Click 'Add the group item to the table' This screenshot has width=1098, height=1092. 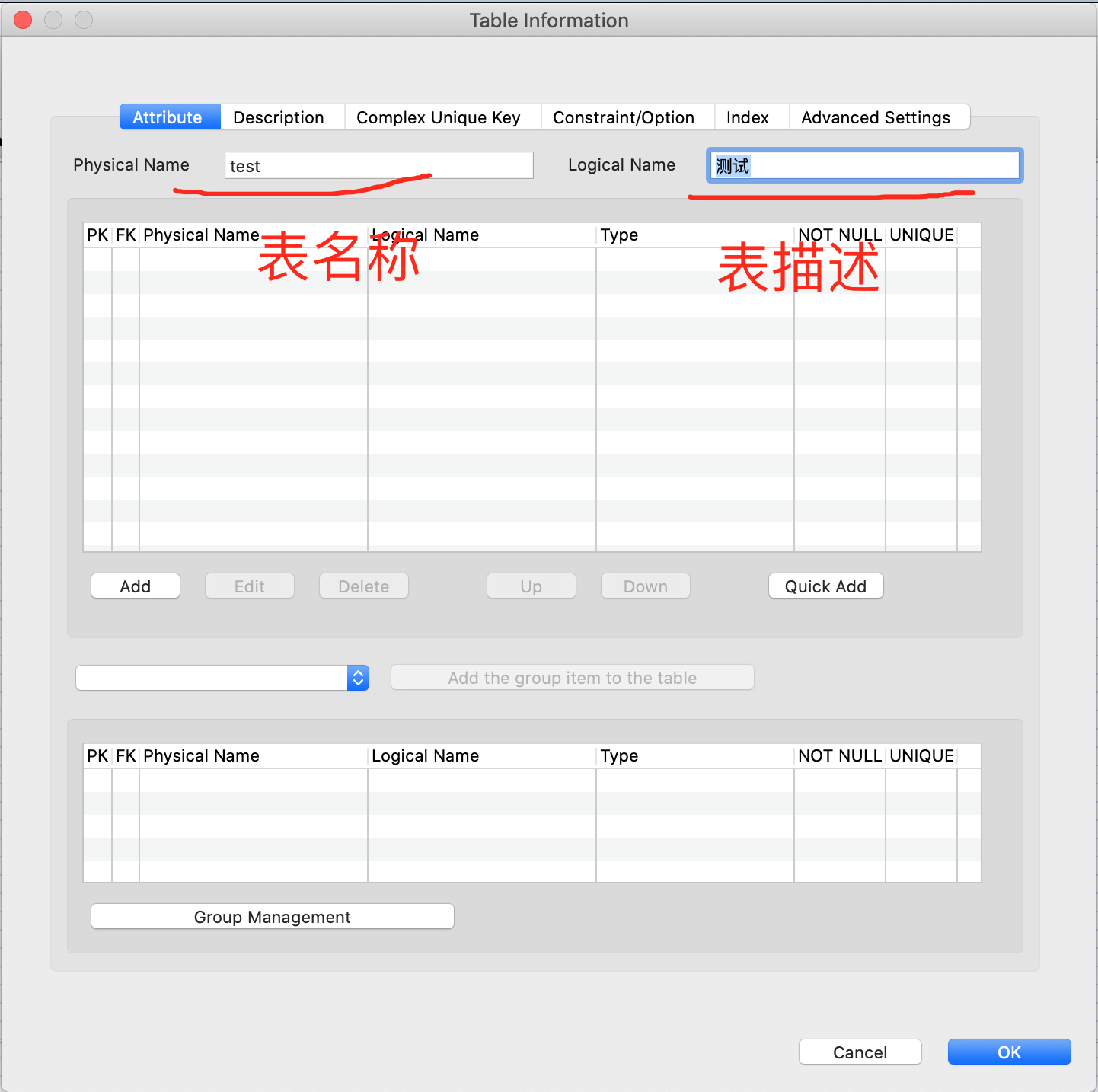(x=572, y=678)
